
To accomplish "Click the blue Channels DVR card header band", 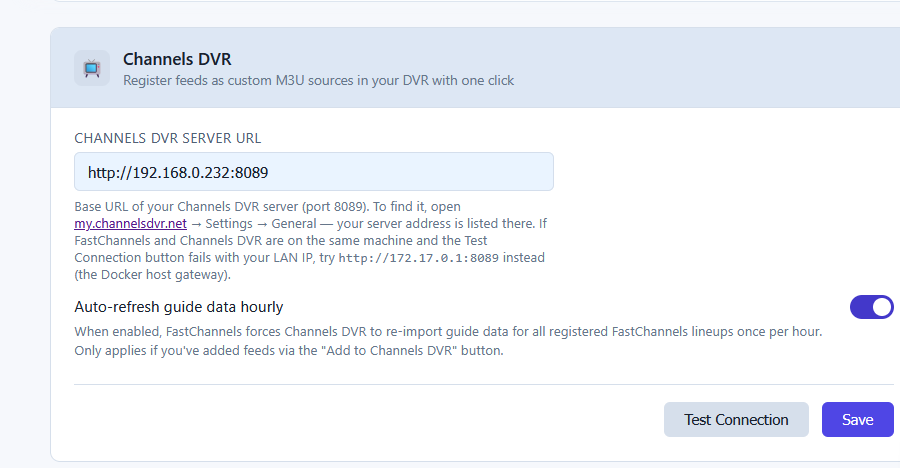I will click(475, 68).
